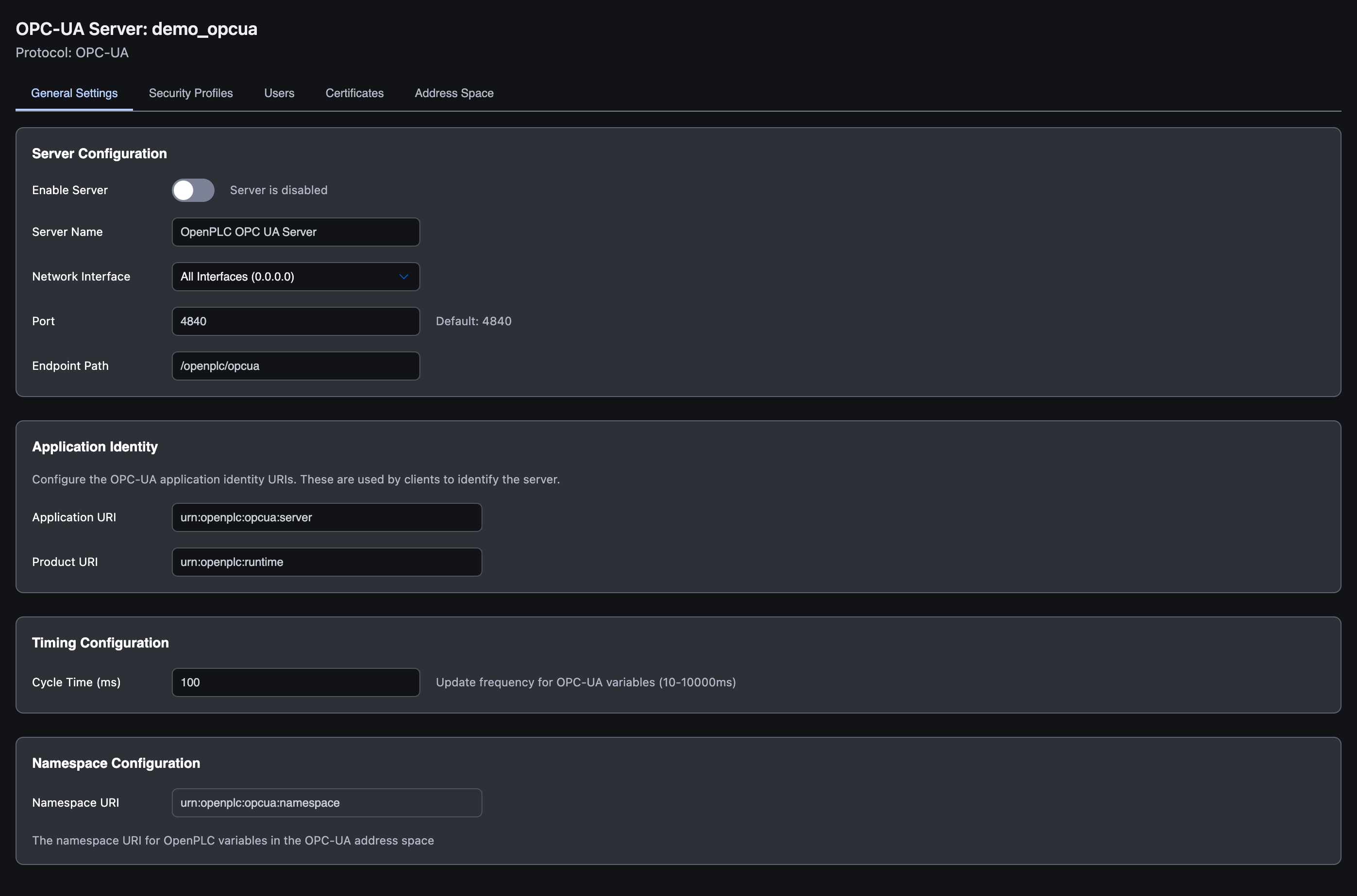The width and height of the screenshot is (1357, 896).
Task: Open the Network Interface dropdown
Action: (x=296, y=277)
